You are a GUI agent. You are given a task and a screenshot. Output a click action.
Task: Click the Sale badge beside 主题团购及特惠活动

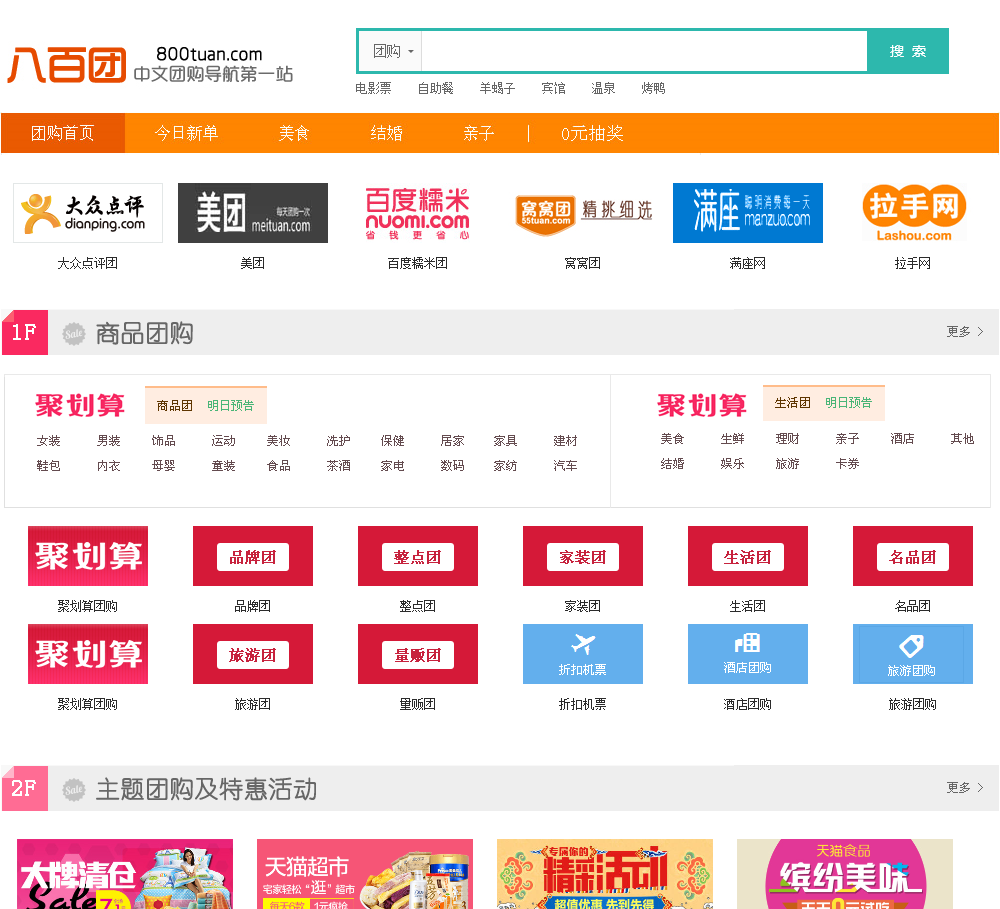[74, 789]
